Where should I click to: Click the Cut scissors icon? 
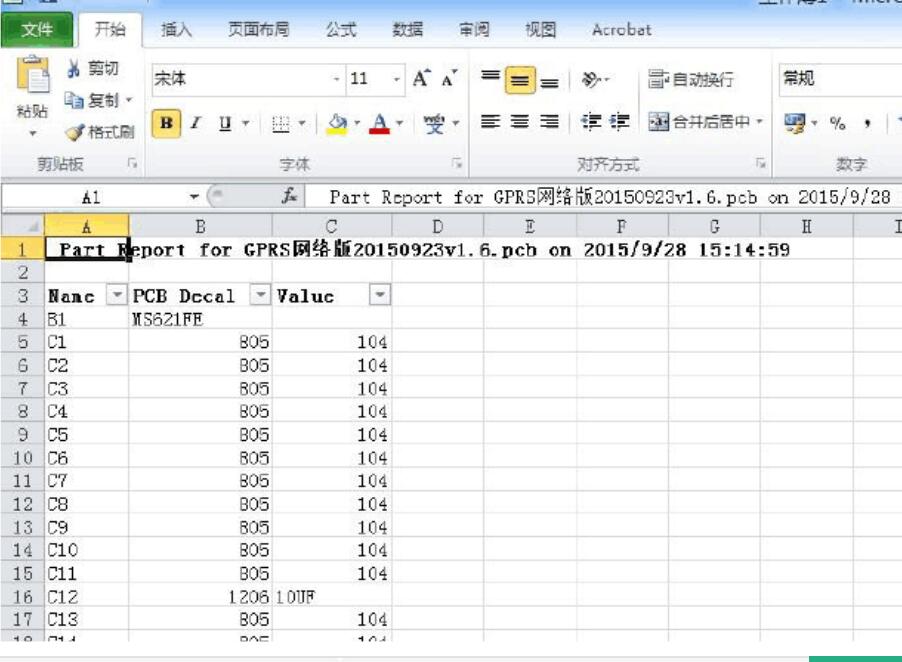point(74,68)
